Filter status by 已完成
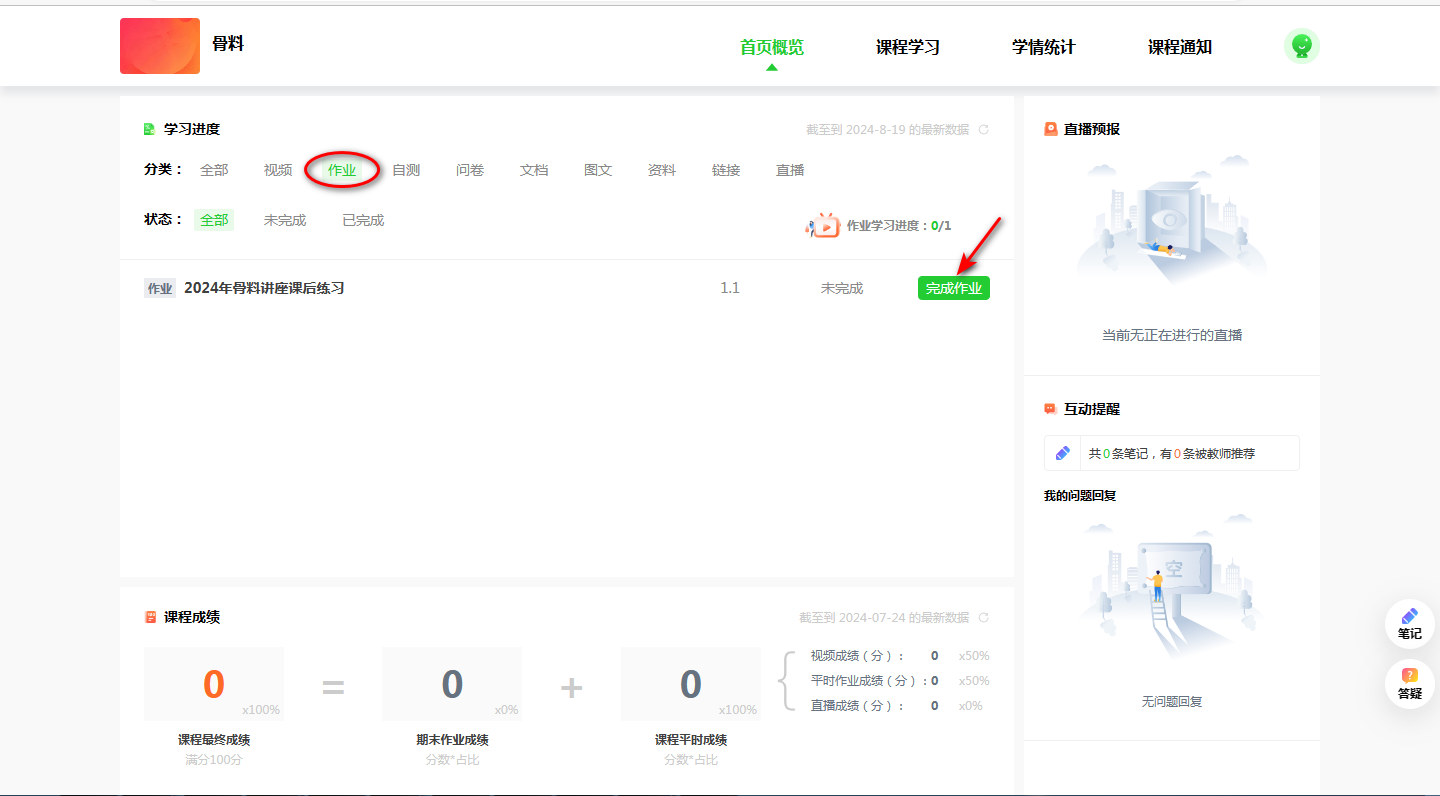 coord(363,220)
